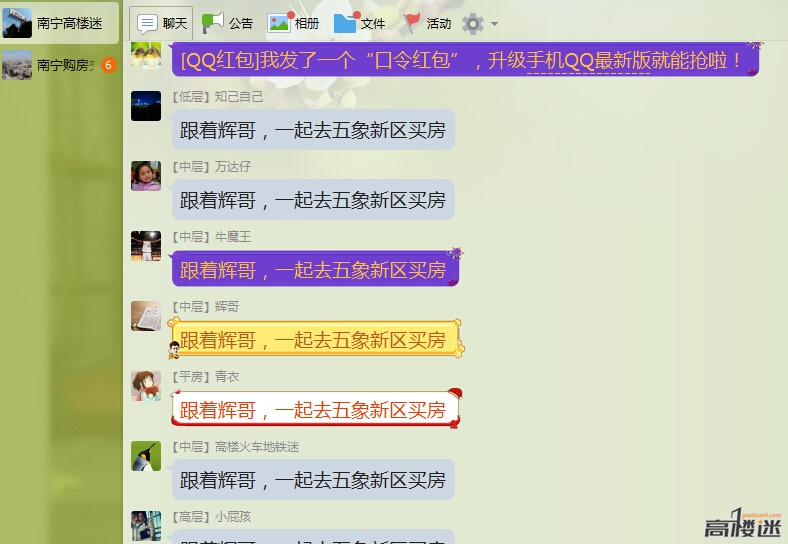The height and width of the screenshot is (544, 788).
Task: Click the 公告 green megaphone icon
Action: pyautogui.click(x=213, y=23)
